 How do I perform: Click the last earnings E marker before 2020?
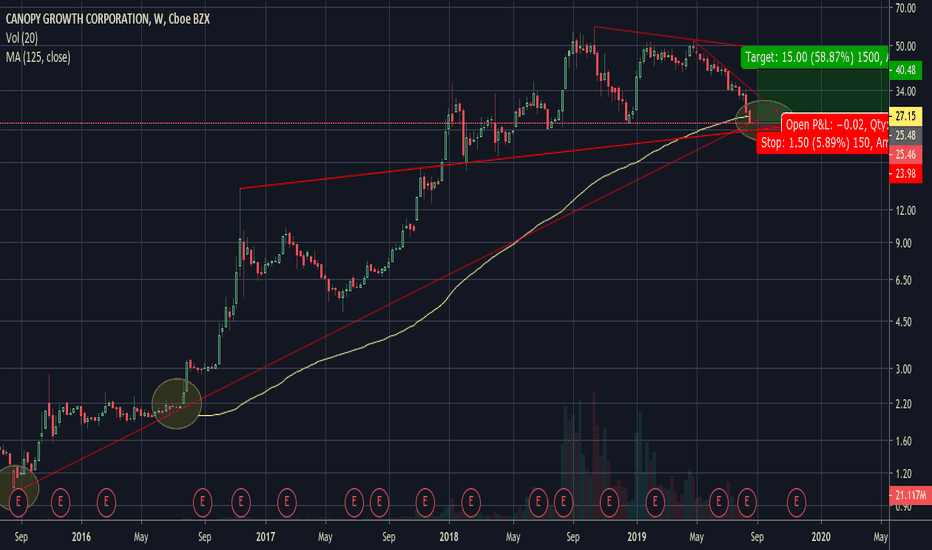click(x=796, y=502)
